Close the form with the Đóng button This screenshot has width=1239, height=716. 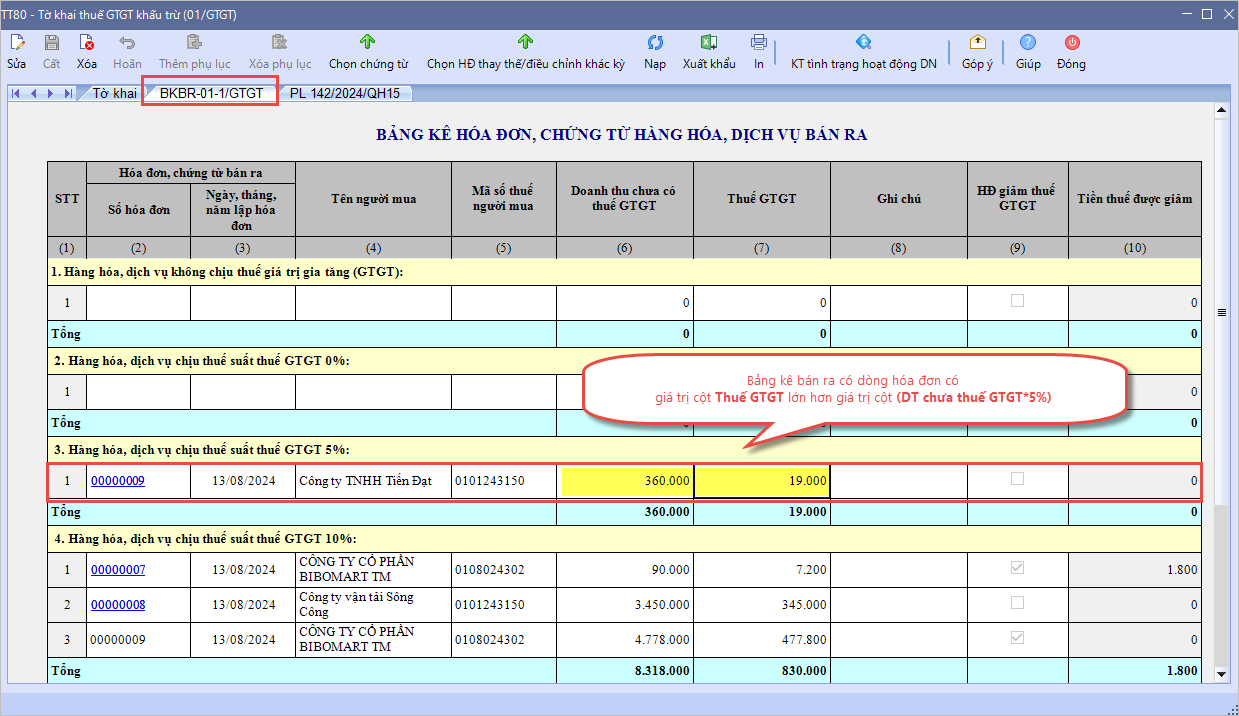[1071, 43]
